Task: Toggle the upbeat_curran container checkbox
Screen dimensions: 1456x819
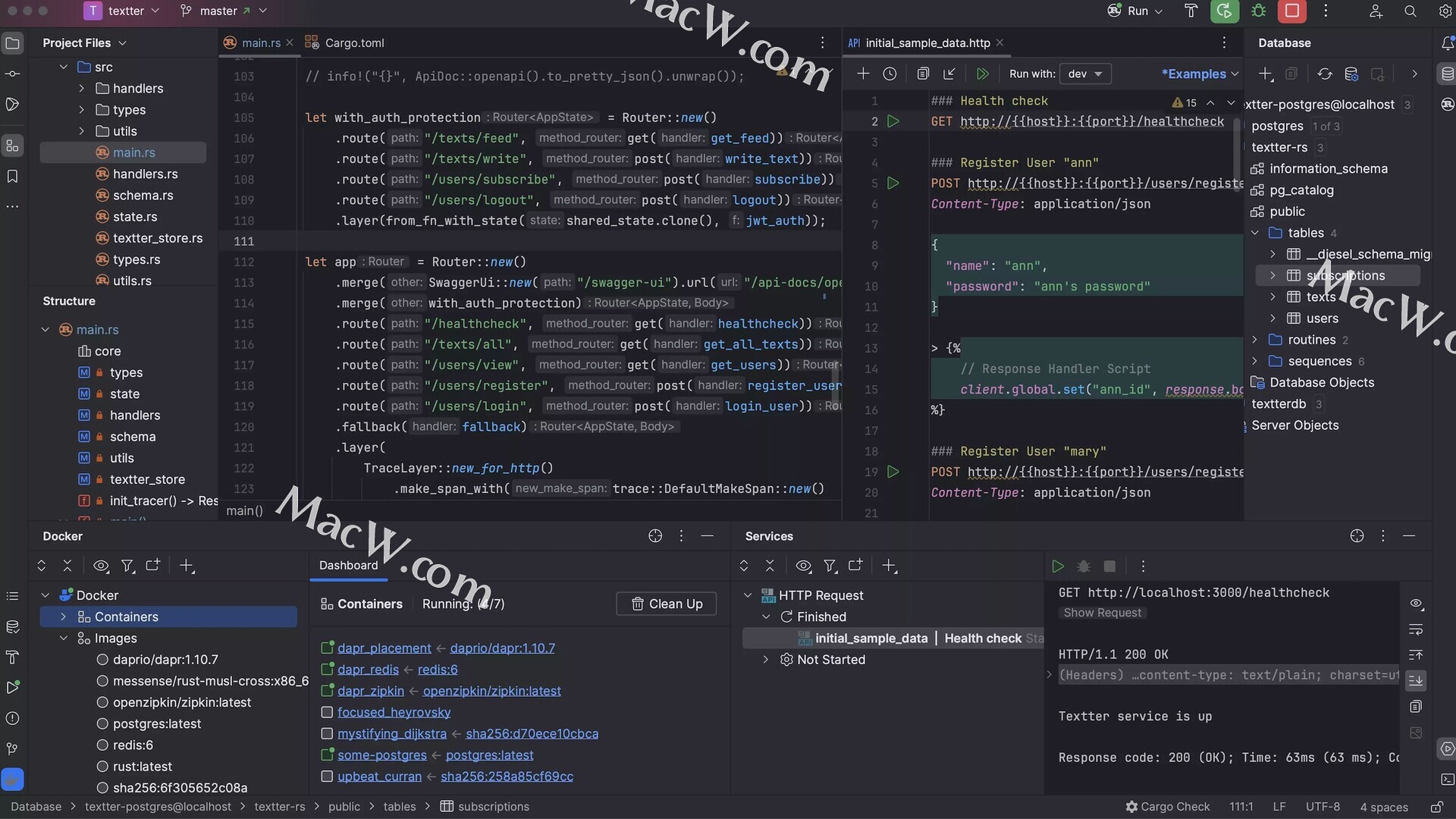Action: click(327, 776)
